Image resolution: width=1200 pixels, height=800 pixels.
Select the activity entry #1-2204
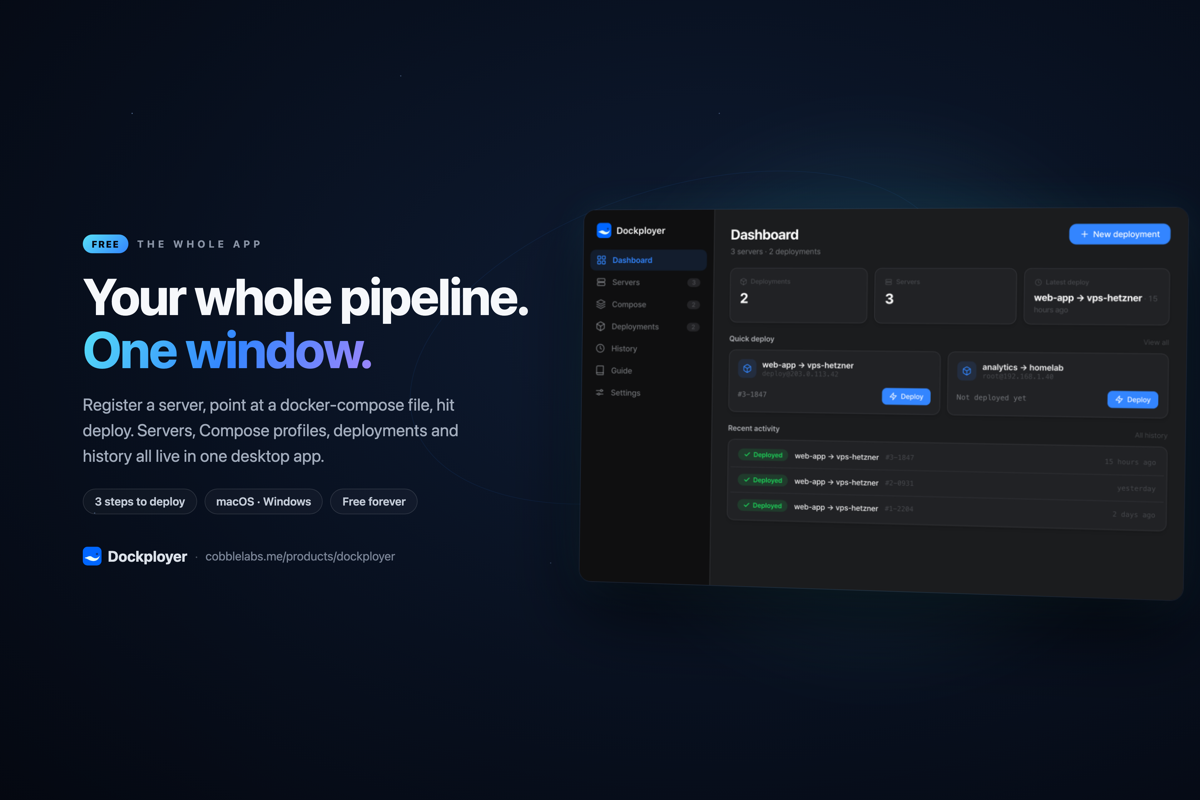coord(946,510)
